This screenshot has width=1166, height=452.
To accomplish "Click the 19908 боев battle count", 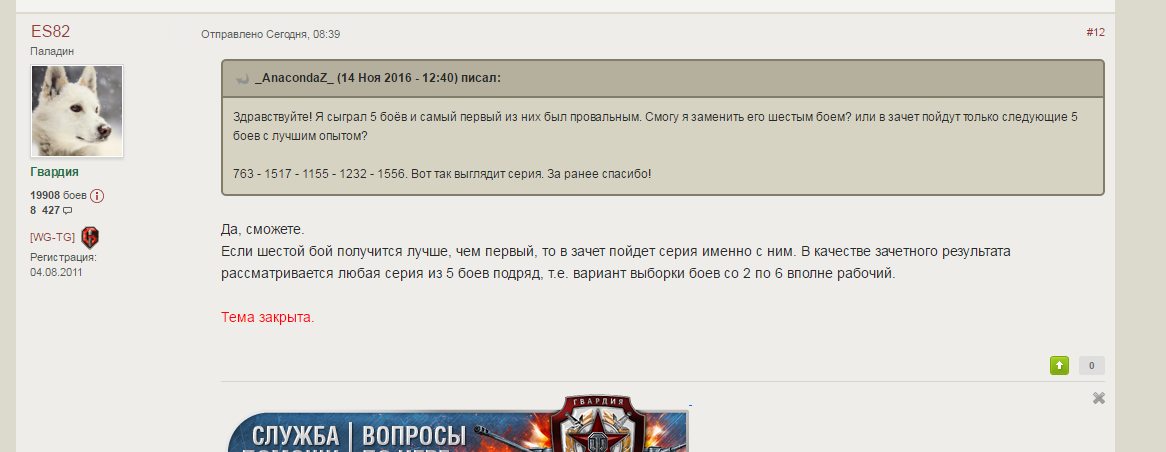I will pos(58,196).
